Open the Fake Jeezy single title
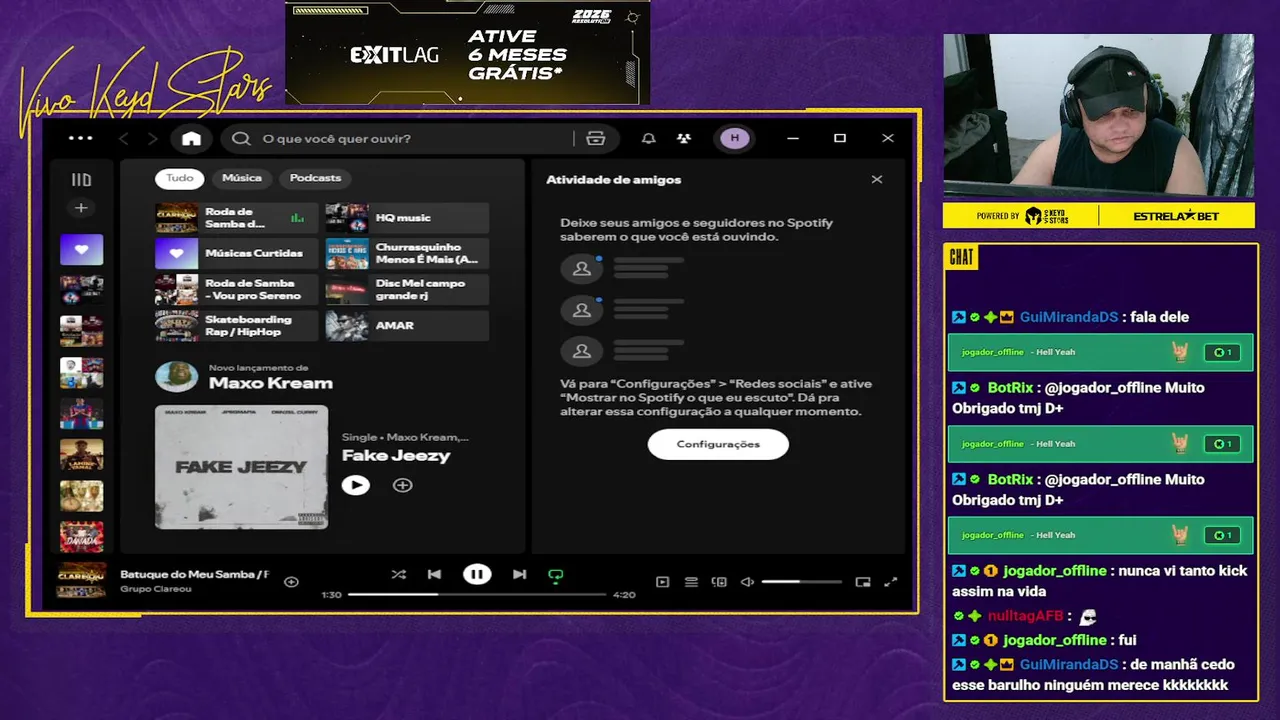The image size is (1280, 720). tap(396, 456)
